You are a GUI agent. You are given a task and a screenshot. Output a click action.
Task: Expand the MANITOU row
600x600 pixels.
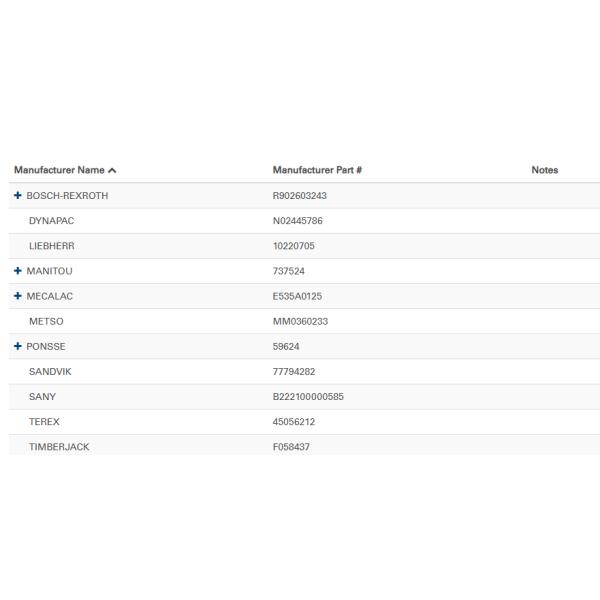(x=17, y=271)
